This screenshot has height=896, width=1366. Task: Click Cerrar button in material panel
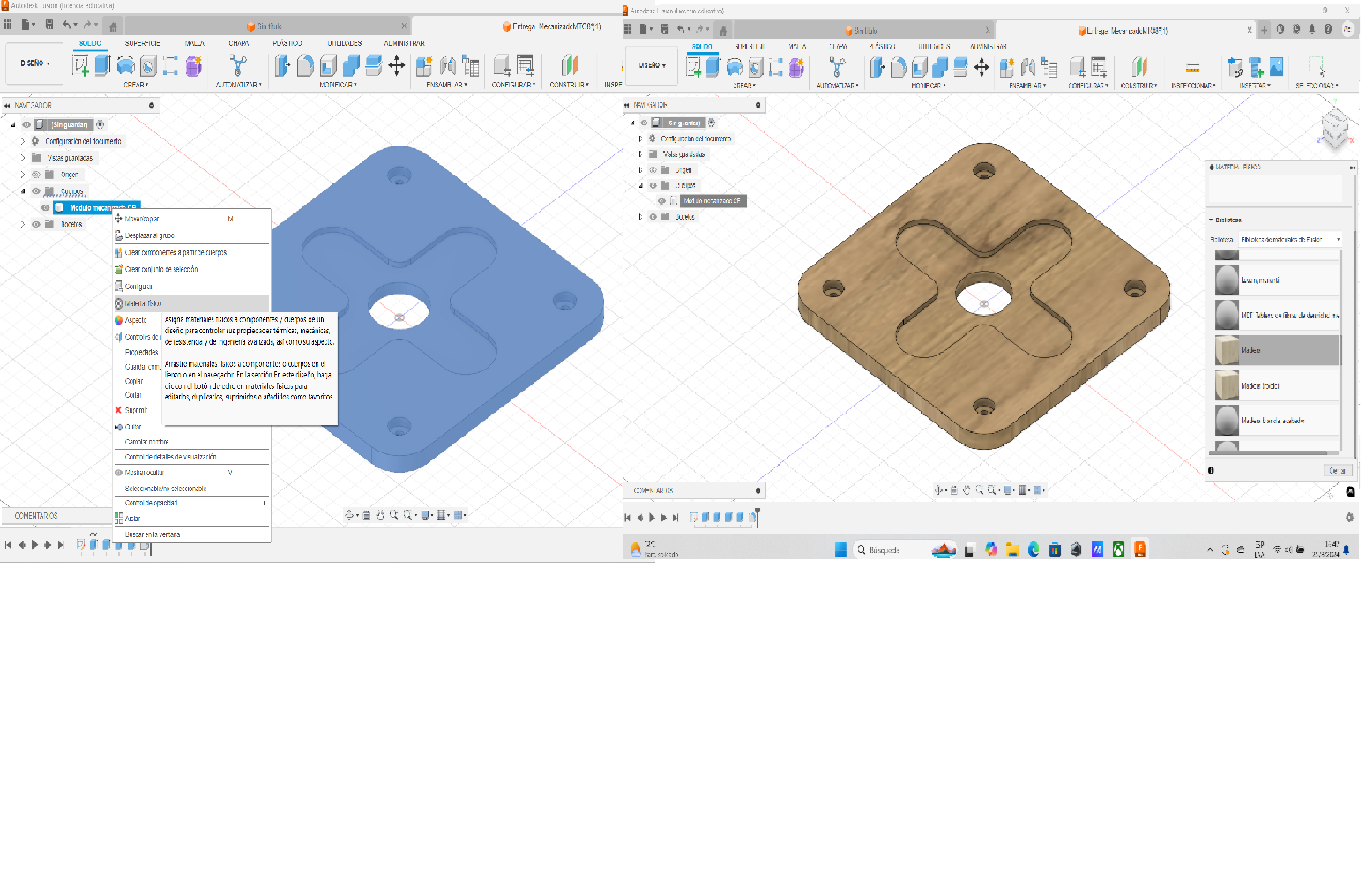pos(1338,471)
